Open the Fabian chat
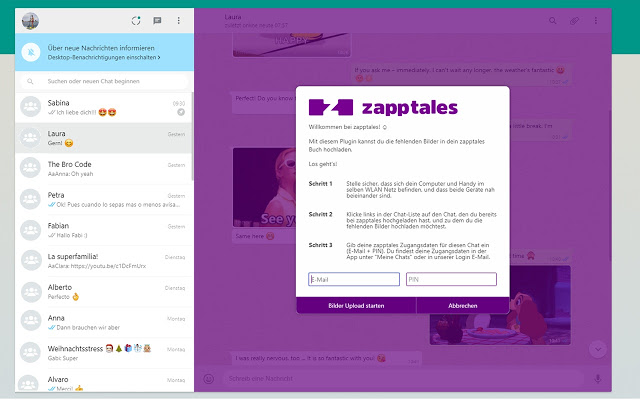Viewport: 640px width, 400px height. click(104, 230)
